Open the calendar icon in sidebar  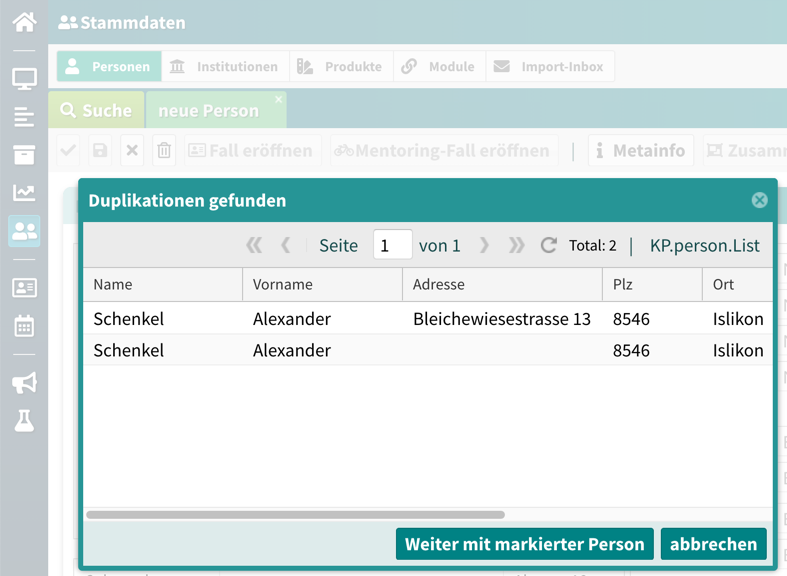[x=24, y=326]
